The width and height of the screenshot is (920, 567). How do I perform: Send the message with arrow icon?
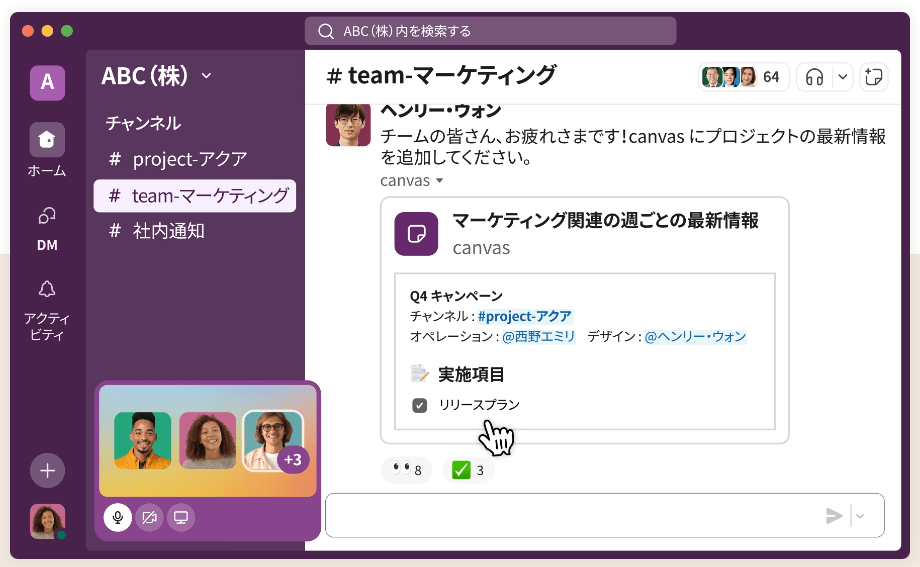pyautogui.click(x=834, y=516)
